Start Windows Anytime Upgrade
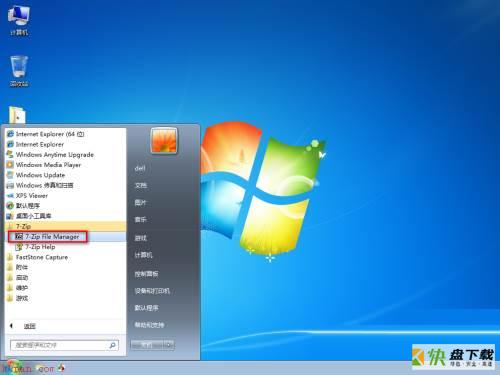The height and width of the screenshot is (375, 500). point(51,155)
